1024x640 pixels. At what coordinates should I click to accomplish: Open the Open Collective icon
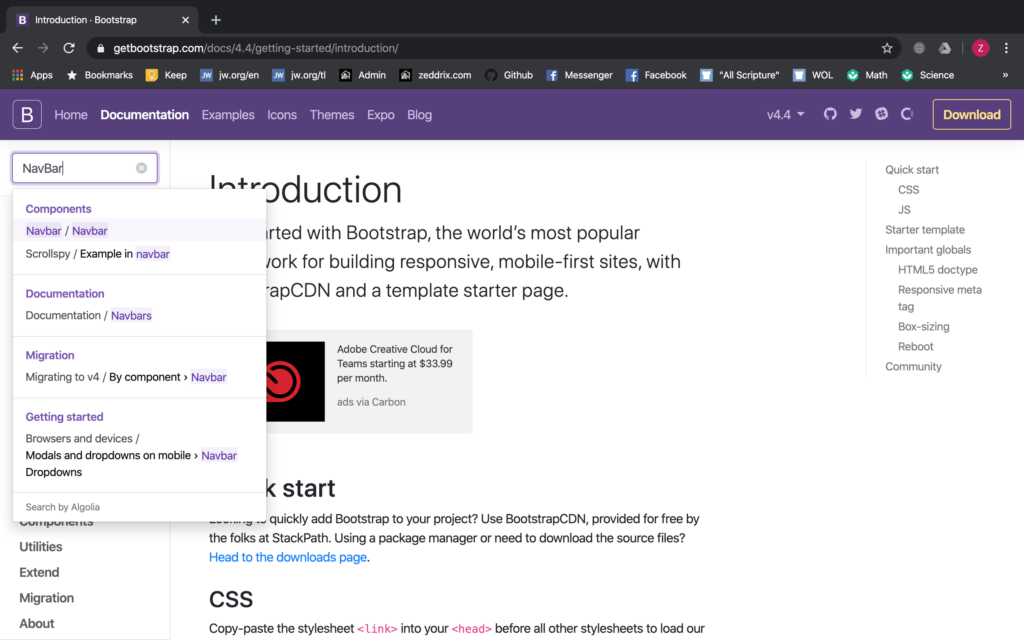907,114
